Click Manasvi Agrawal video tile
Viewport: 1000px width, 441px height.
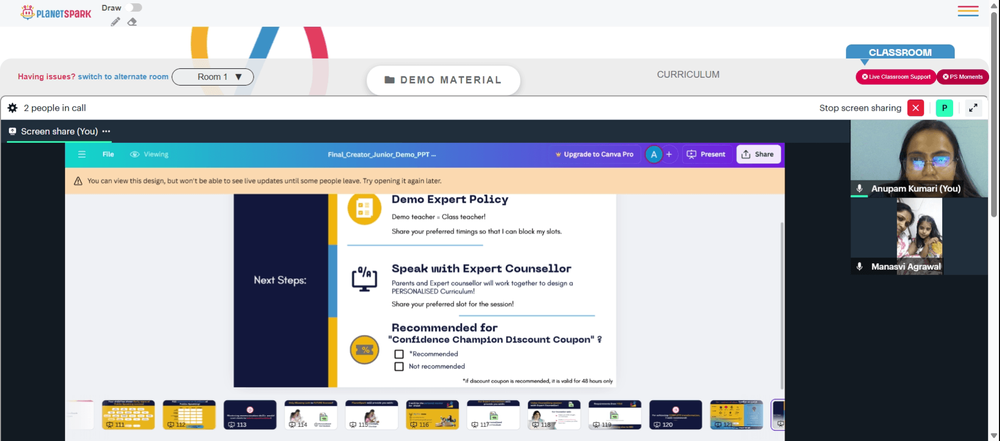(x=919, y=236)
